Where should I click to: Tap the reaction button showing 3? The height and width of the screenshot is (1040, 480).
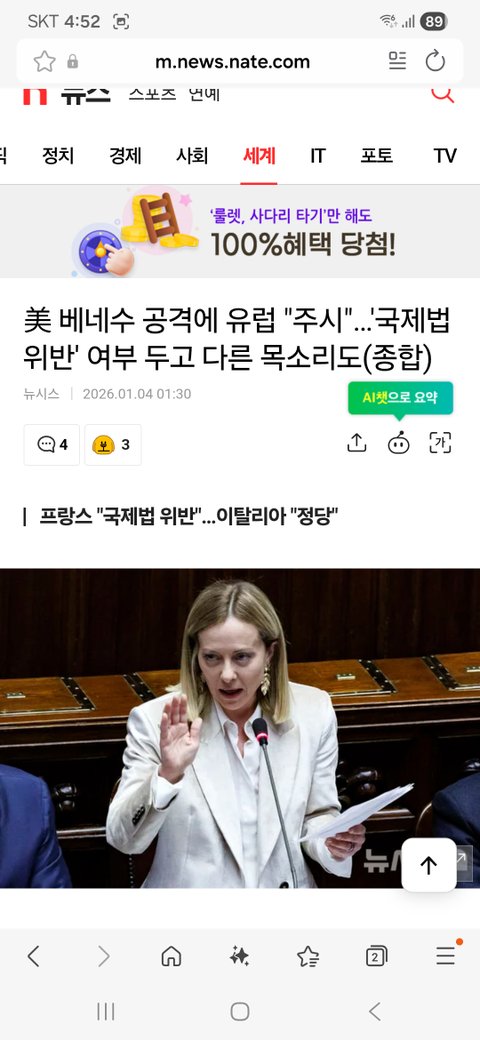(x=113, y=444)
